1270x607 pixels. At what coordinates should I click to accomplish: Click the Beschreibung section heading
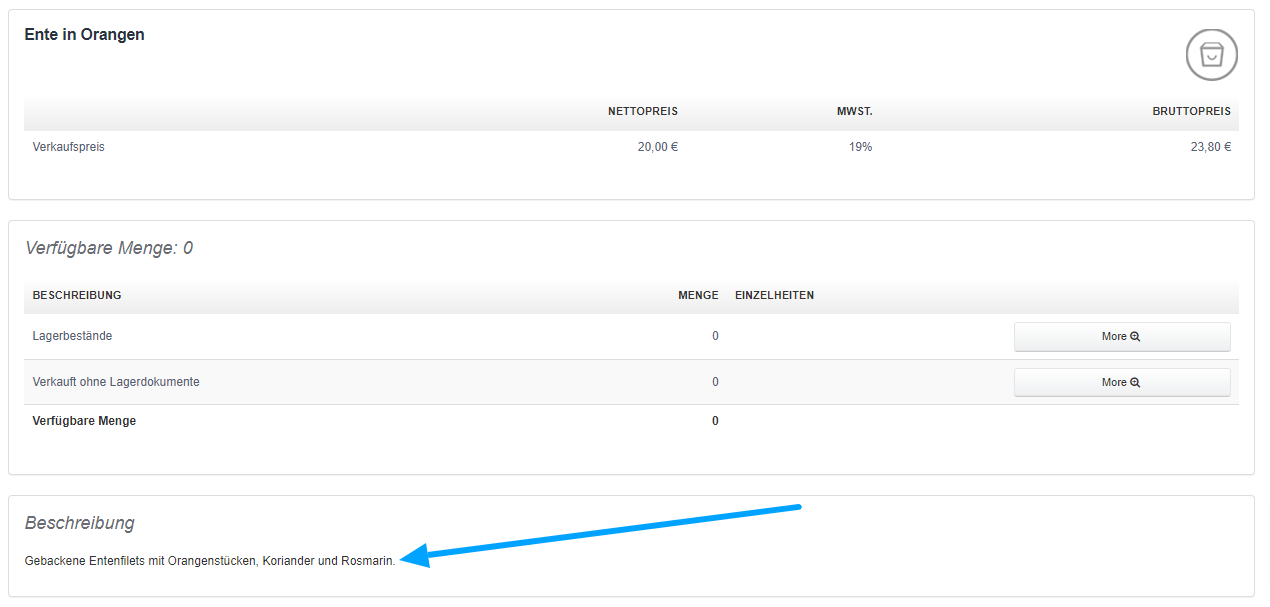click(80, 523)
